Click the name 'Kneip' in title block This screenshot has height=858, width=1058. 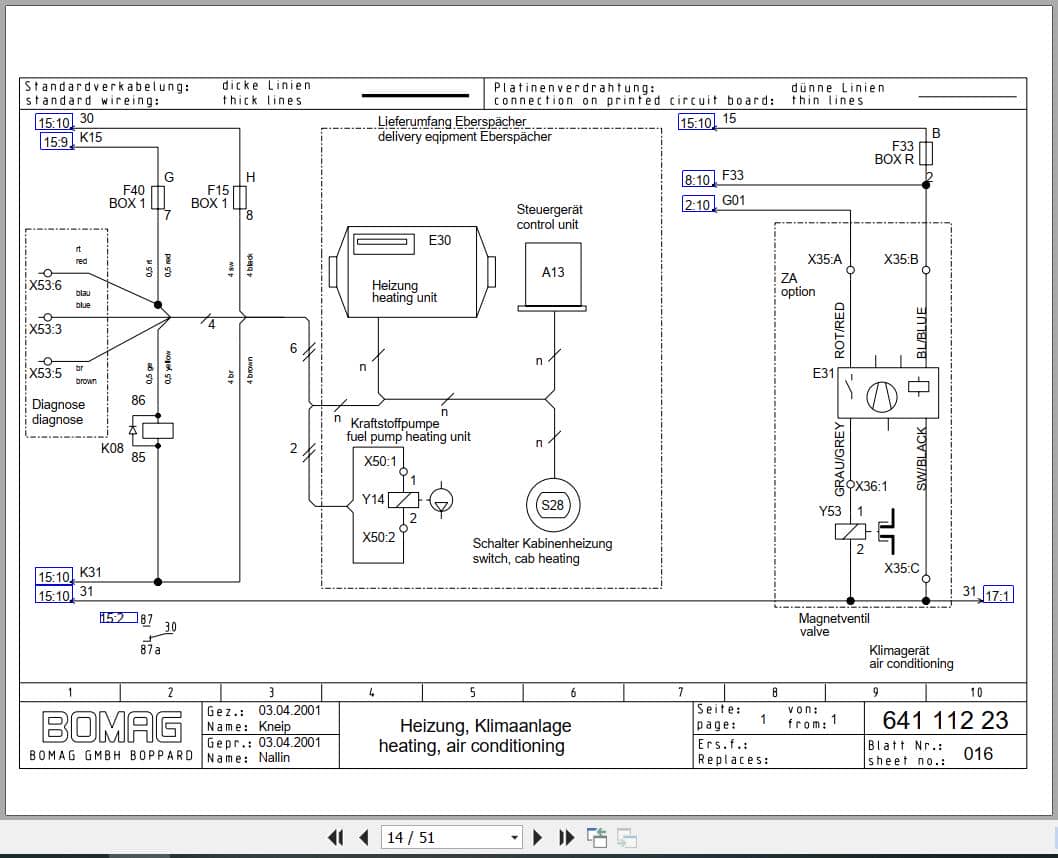[x=275, y=726]
